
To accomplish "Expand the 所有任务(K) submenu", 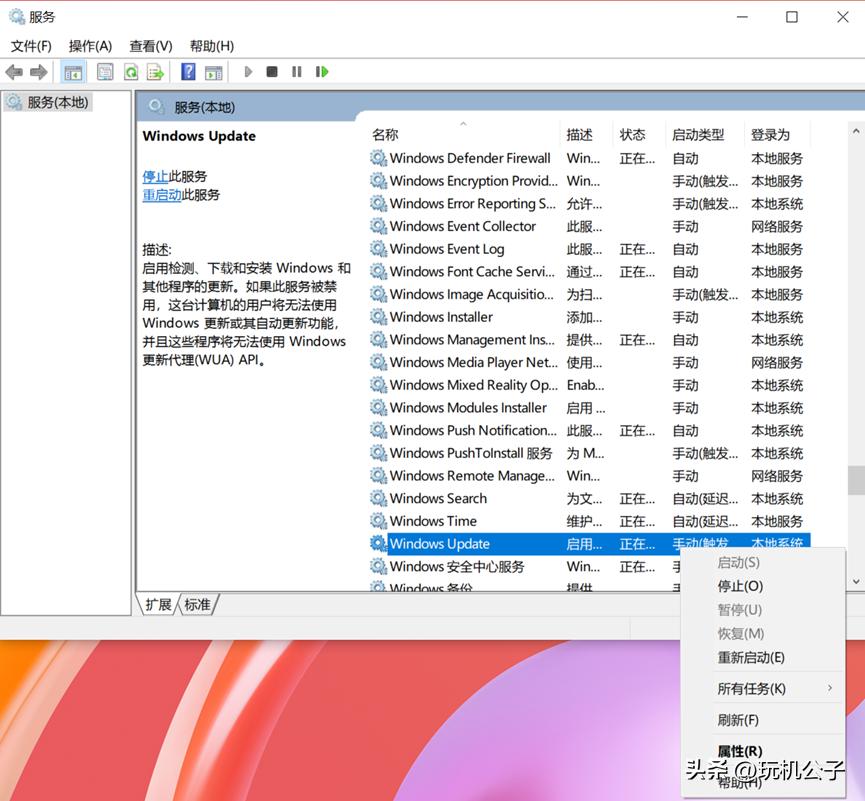I will click(750, 688).
